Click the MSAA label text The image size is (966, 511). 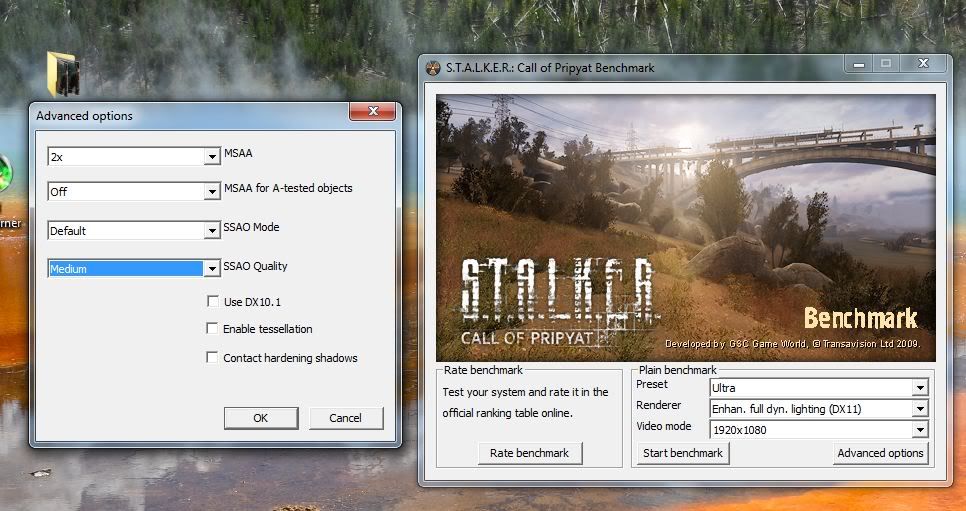238,153
